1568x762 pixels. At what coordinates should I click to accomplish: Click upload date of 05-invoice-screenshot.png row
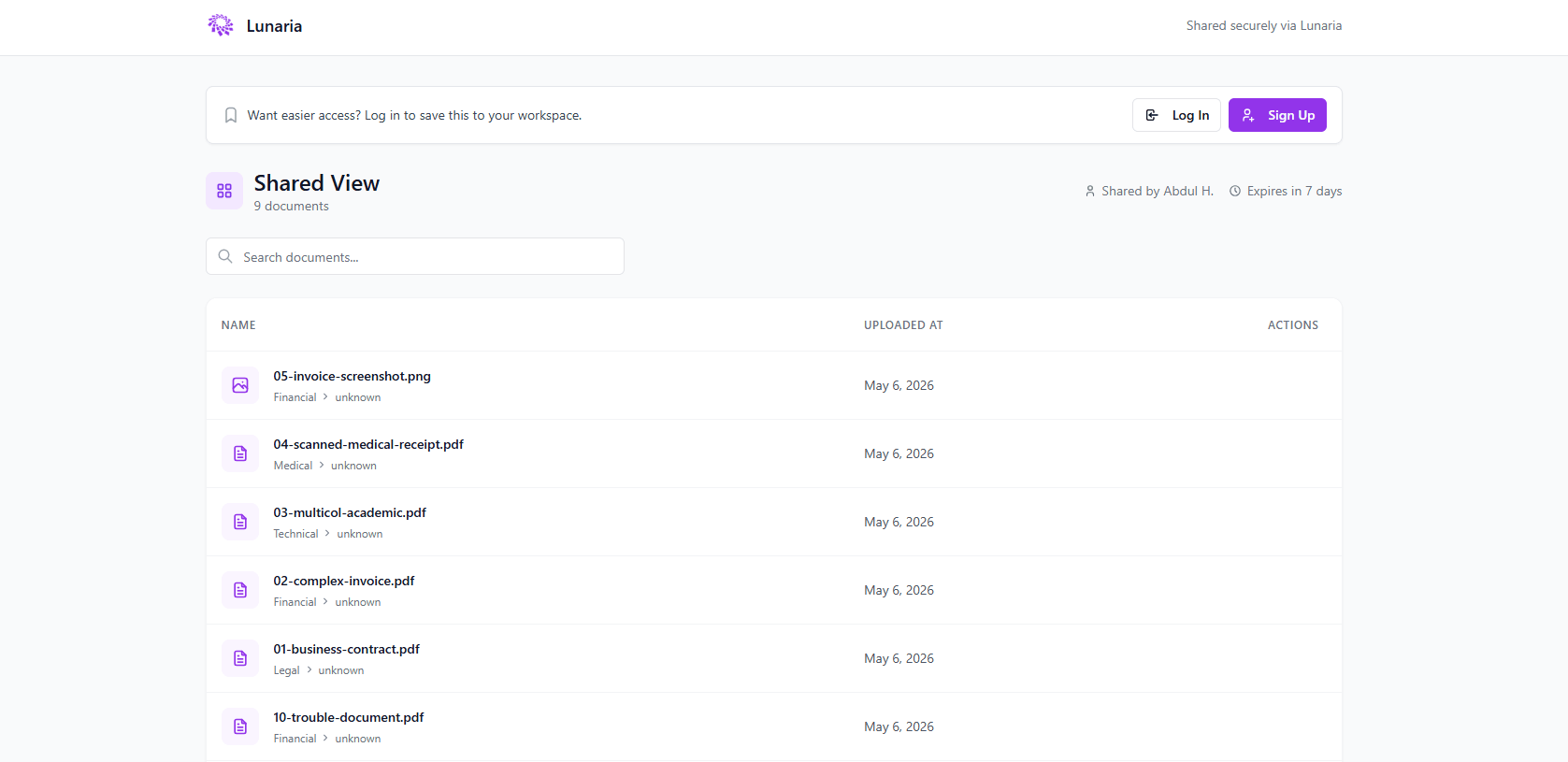click(899, 385)
